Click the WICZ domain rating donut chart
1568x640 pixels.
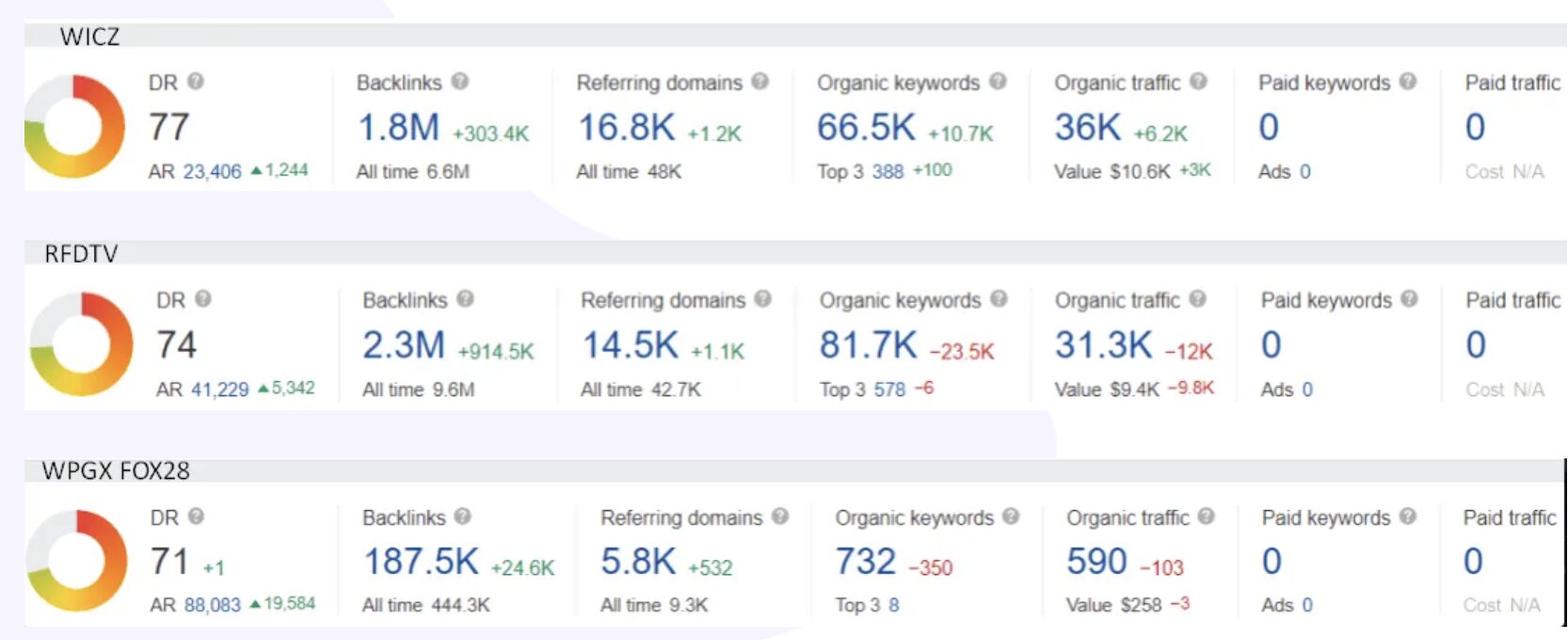coord(74,127)
